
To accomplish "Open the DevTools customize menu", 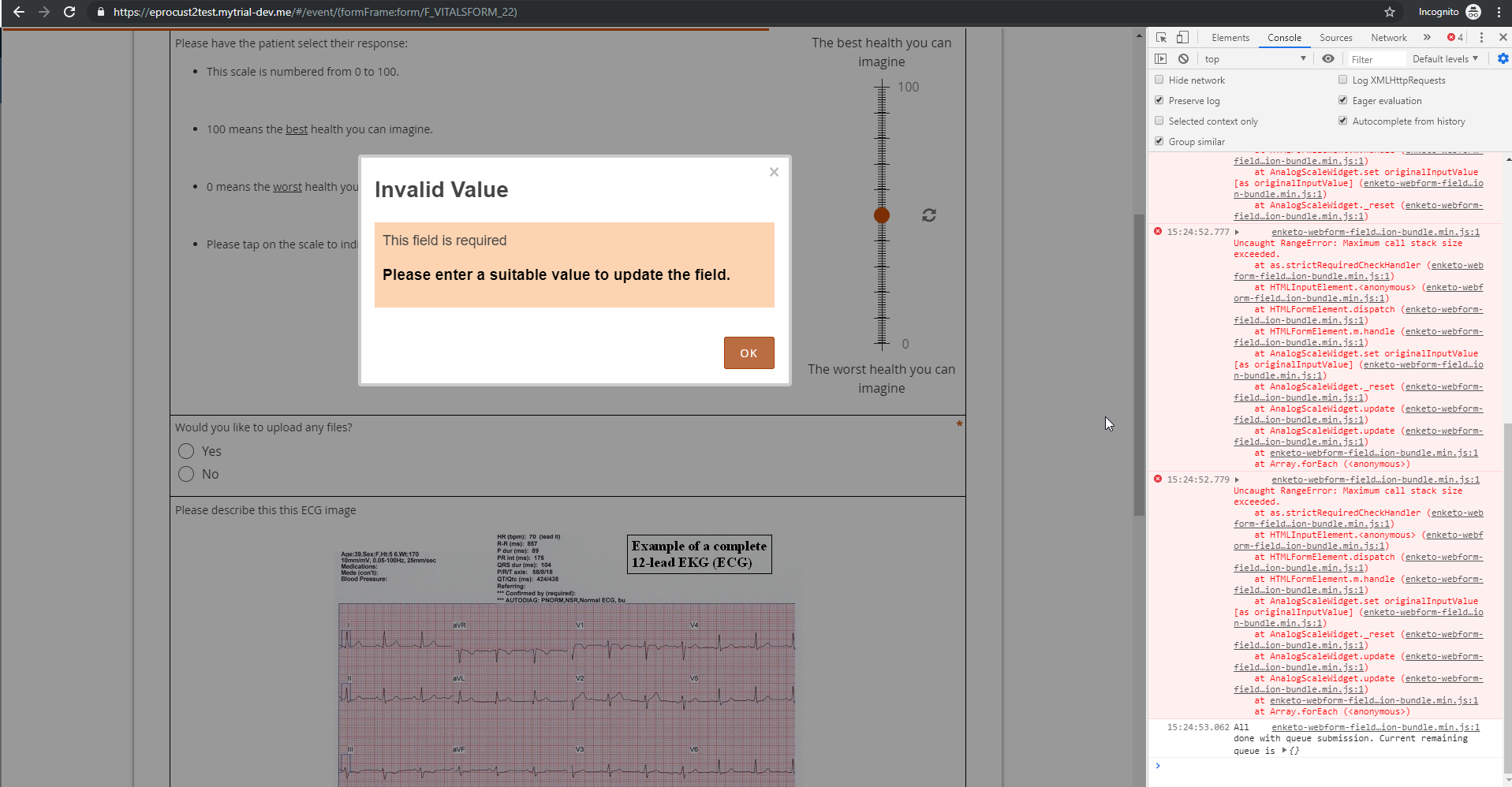I will 1482,37.
